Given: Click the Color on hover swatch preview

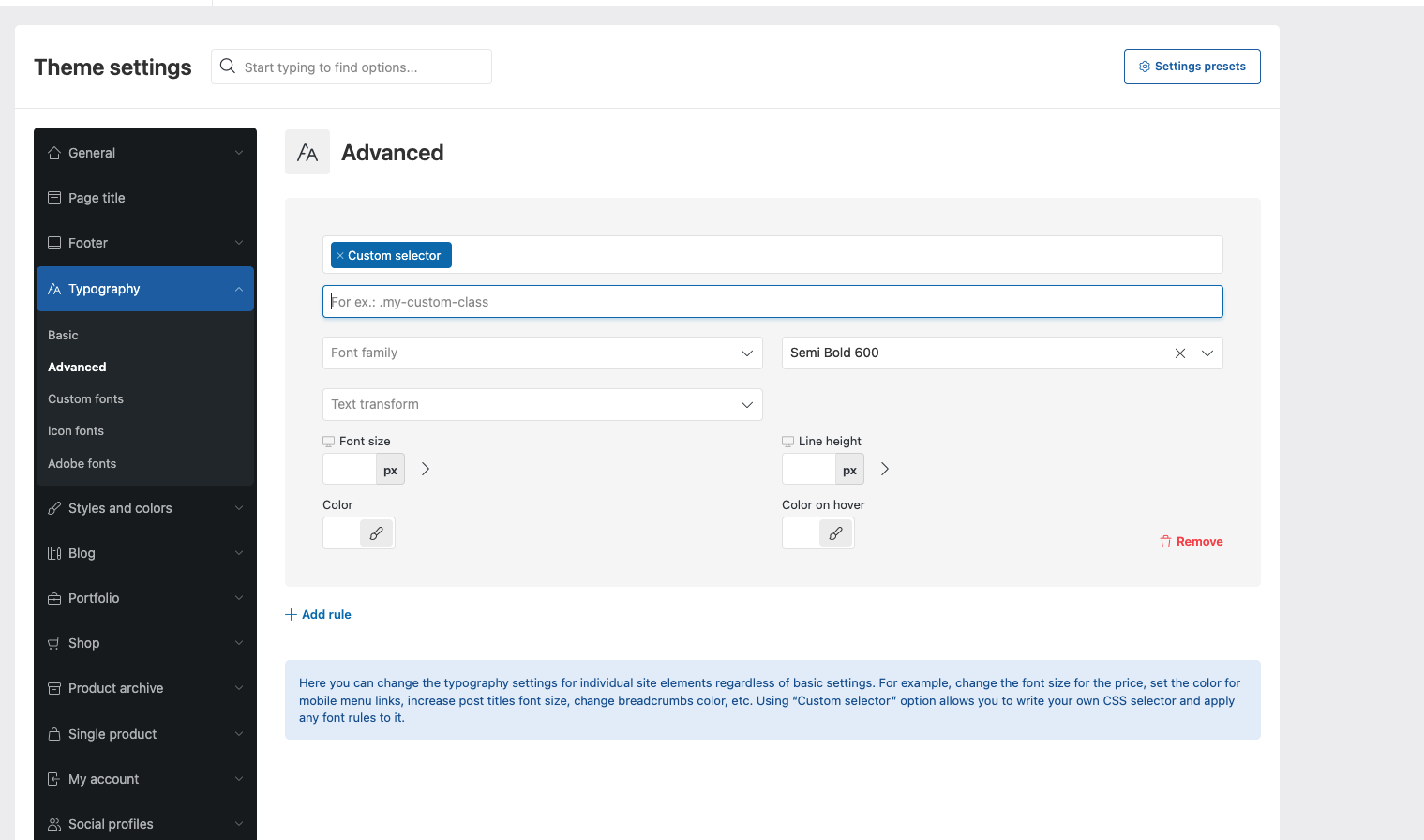Looking at the screenshot, I should 802,533.
